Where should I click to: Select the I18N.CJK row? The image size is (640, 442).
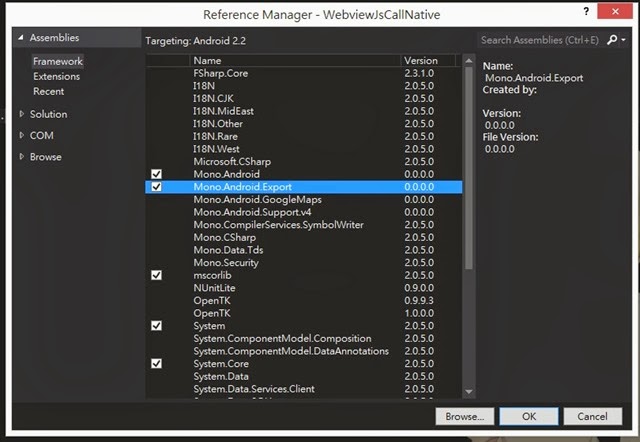[304, 99]
